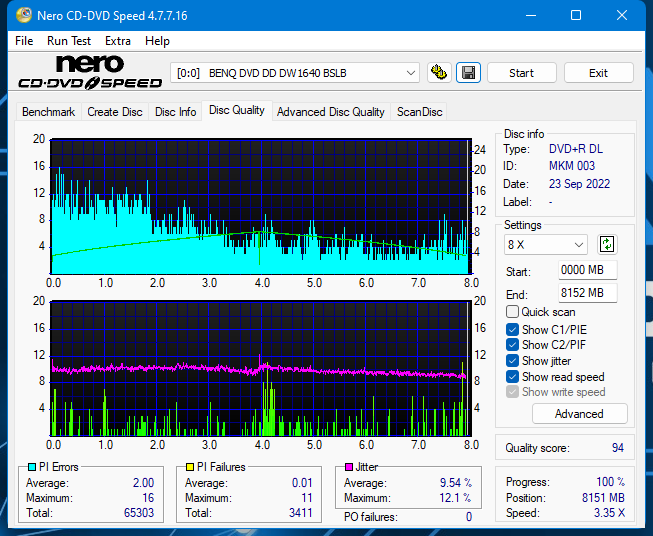Click the yellow PI Failures color swatch
Image resolution: width=653 pixels, height=536 pixels.
coord(190,467)
